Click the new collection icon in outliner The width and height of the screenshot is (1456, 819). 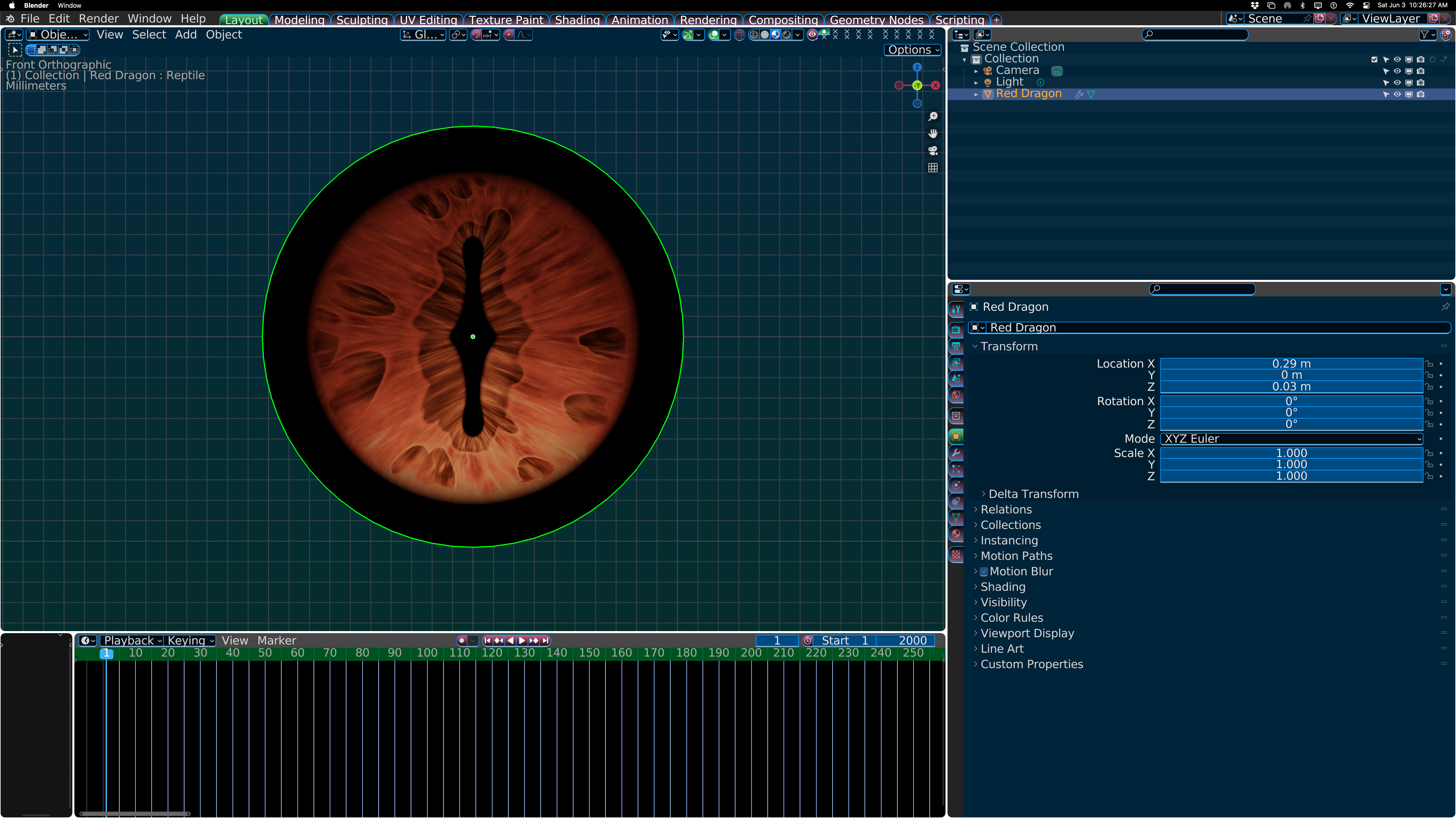point(1445,35)
